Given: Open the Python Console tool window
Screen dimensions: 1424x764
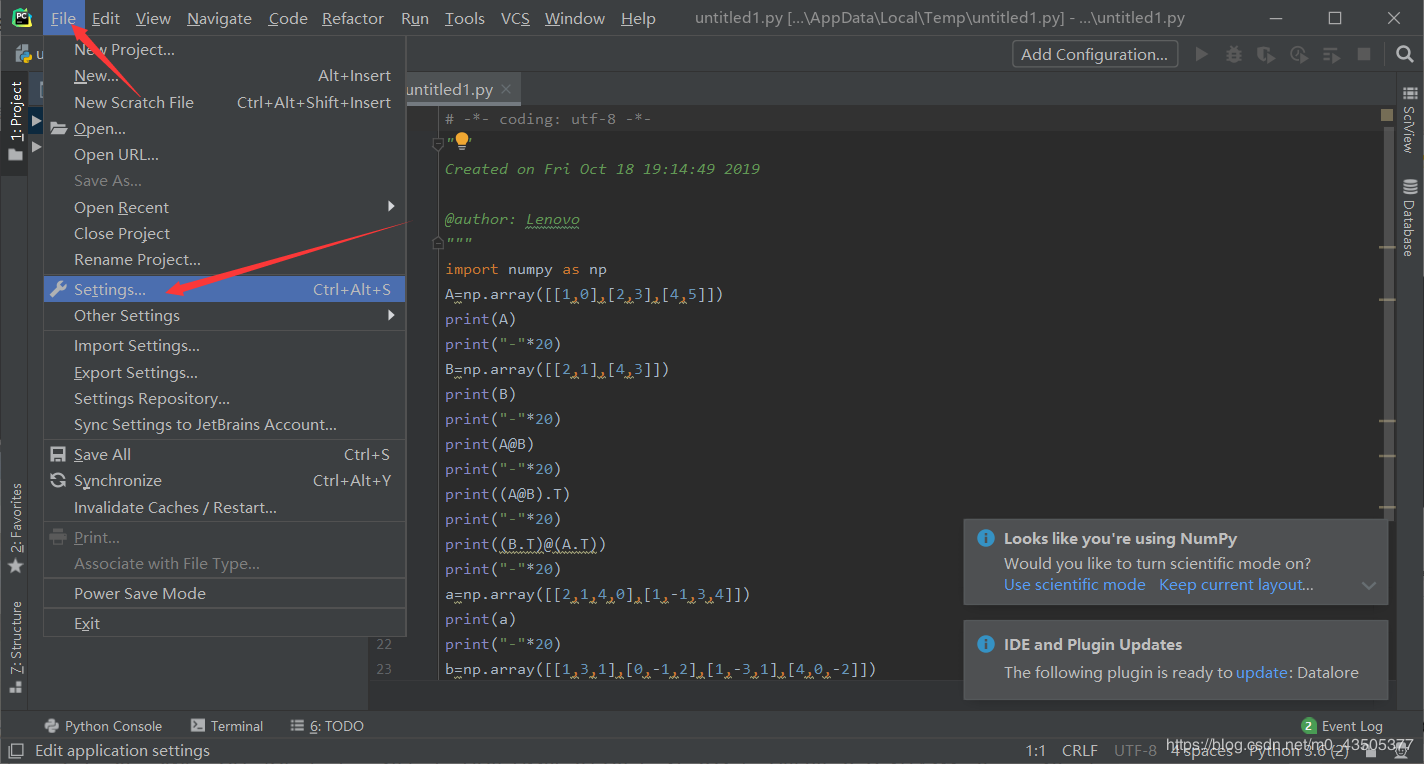Looking at the screenshot, I should click(x=104, y=725).
